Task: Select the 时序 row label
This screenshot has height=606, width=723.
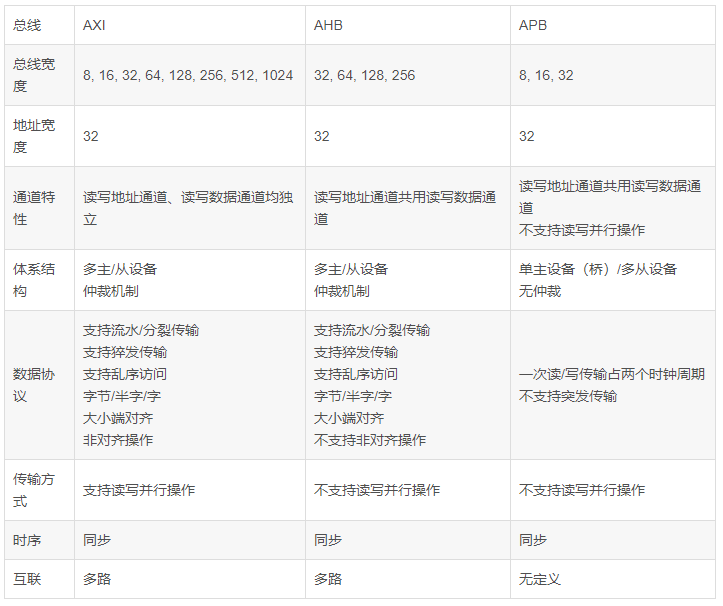Action: pyautogui.click(x=27, y=540)
